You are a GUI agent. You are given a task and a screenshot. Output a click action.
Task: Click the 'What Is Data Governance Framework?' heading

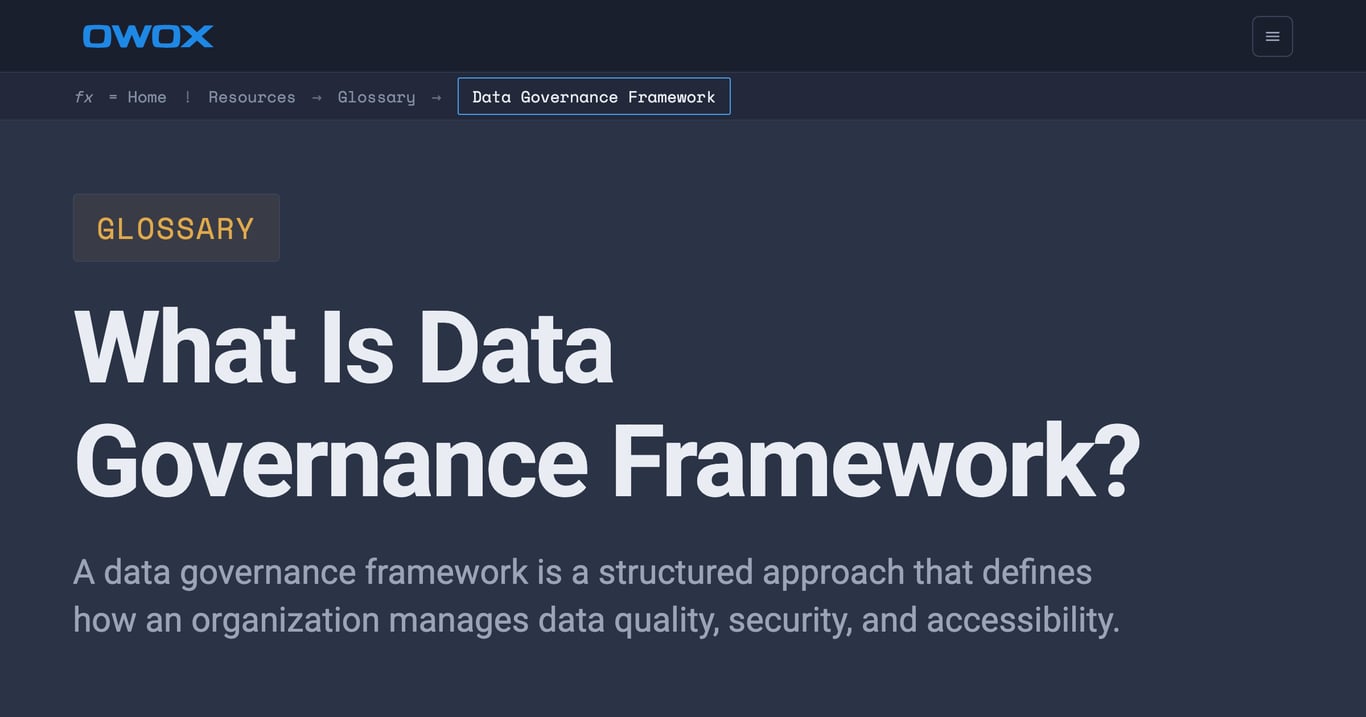pos(607,405)
